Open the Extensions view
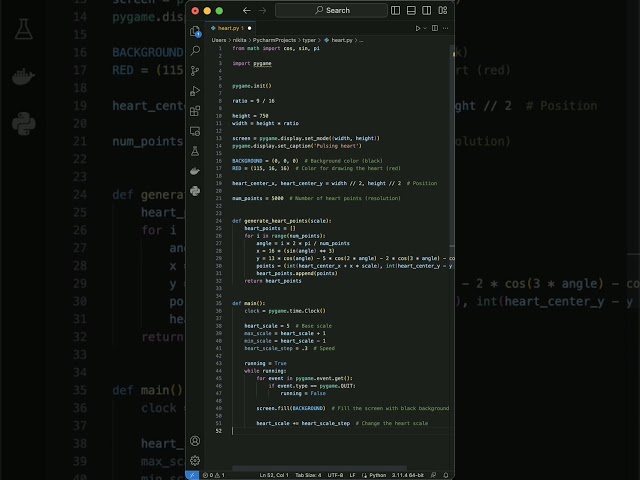 click(x=195, y=111)
